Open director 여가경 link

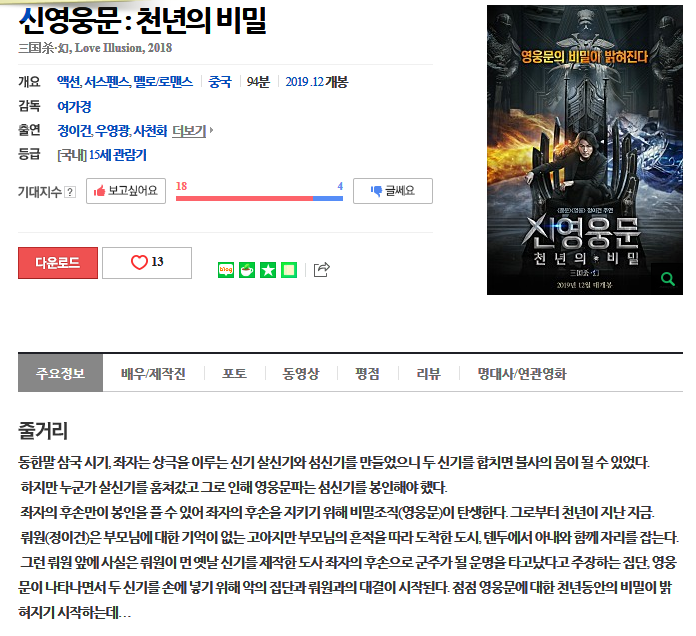click(x=74, y=106)
